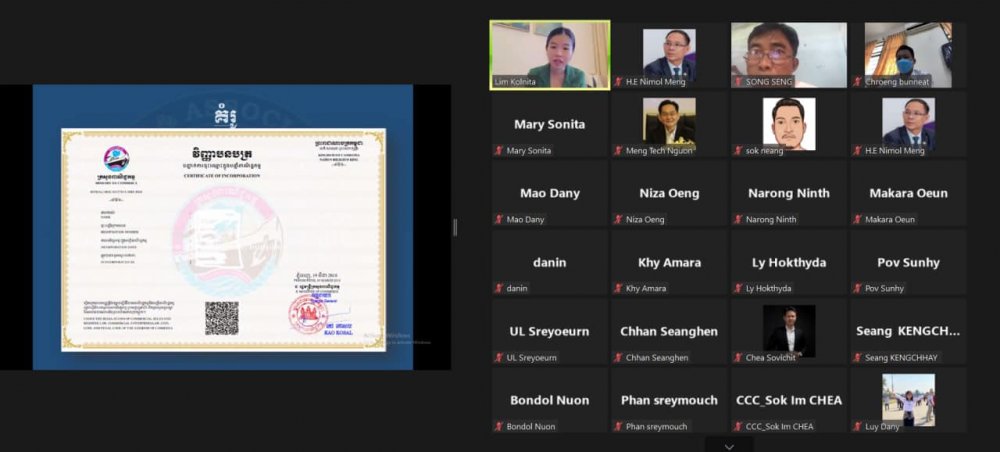This screenshot has height=452, width=1000.
Task: Click Luy Dany's muted microphone icon
Action: point(857,427)
